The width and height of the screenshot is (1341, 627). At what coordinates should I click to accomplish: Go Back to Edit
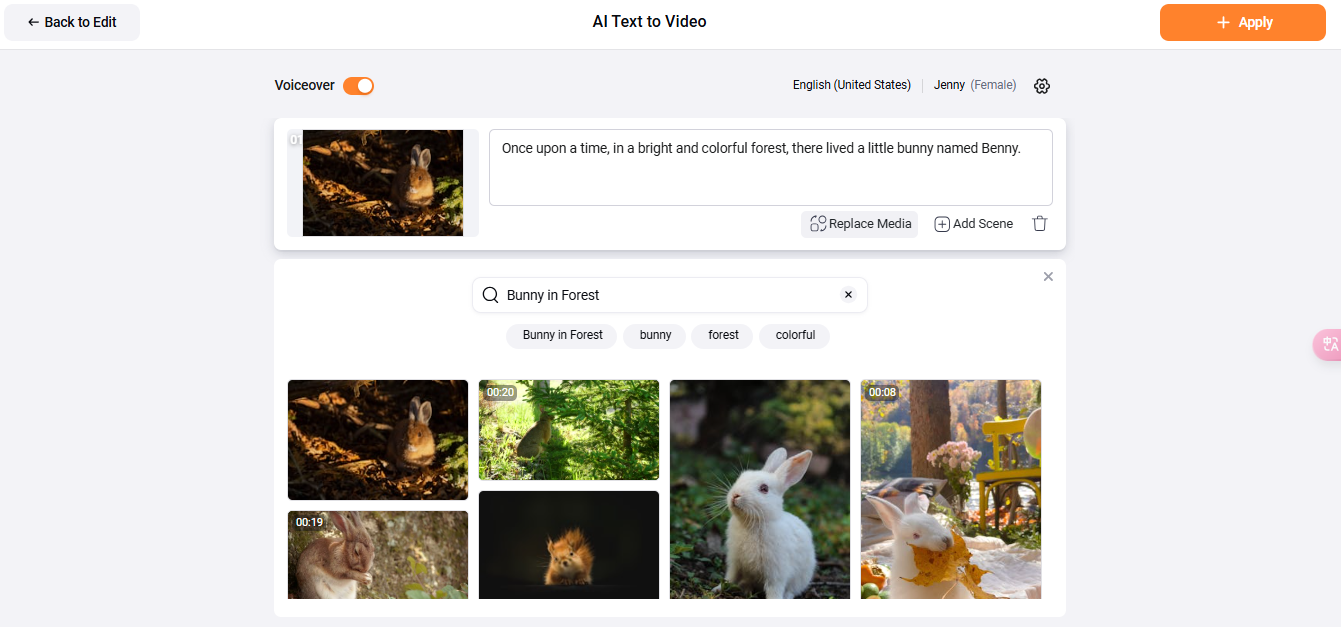72,22
